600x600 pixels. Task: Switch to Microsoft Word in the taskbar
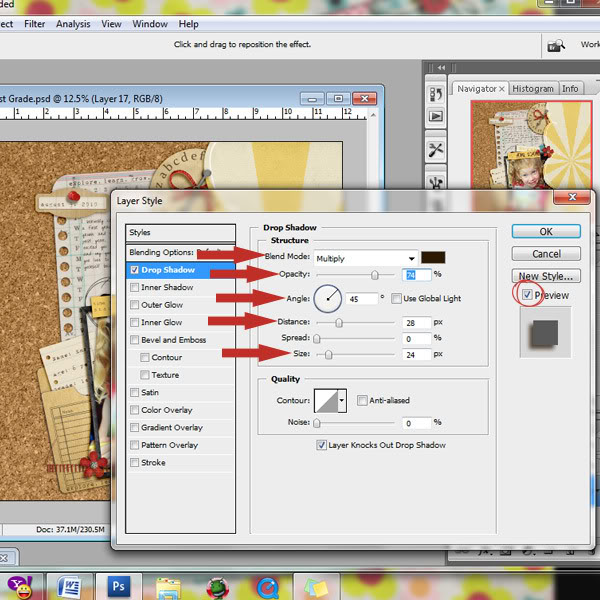(69, 587)
